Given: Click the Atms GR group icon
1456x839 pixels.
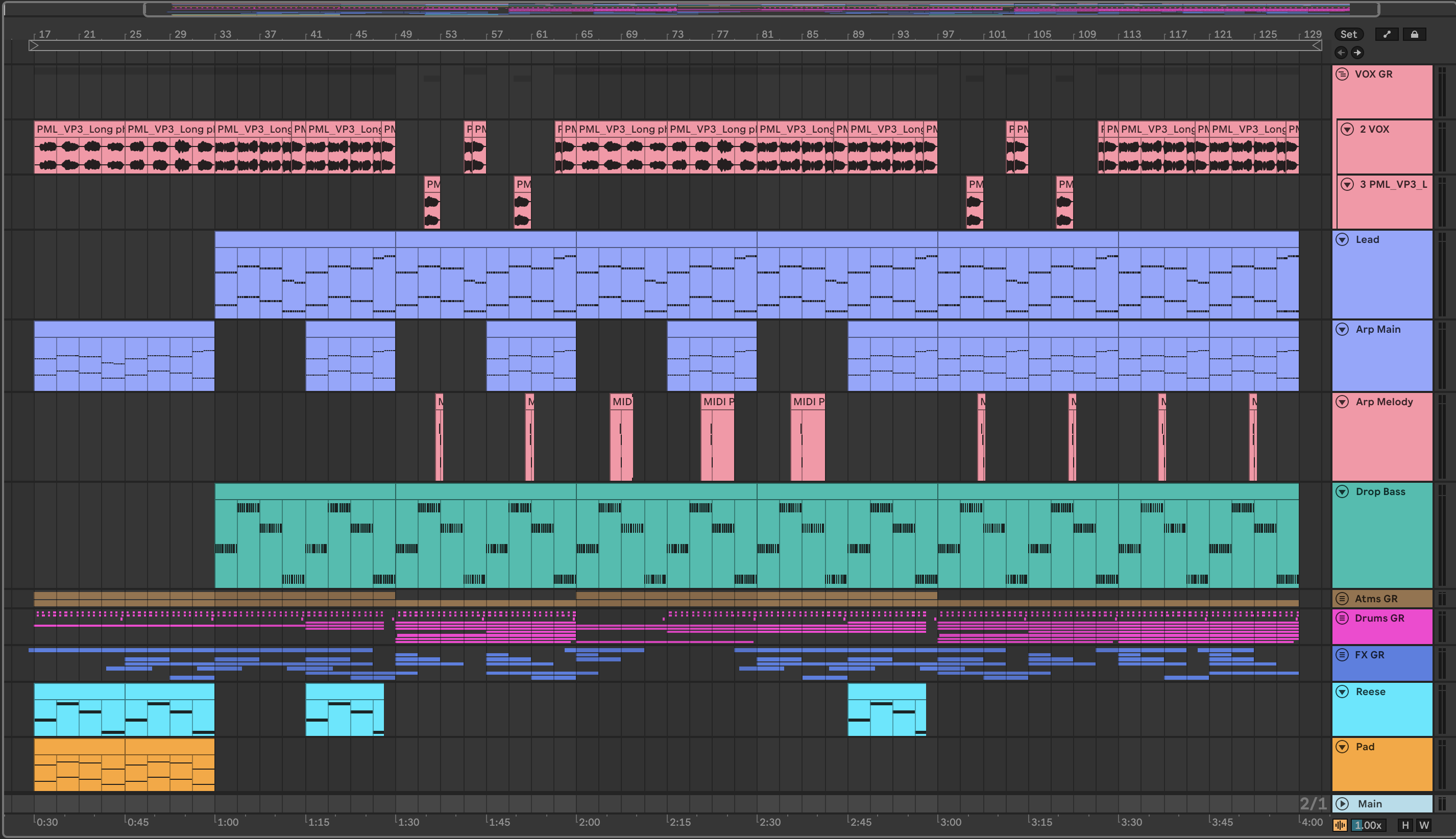Looking at the screenshot, I should click(1342, 598).
